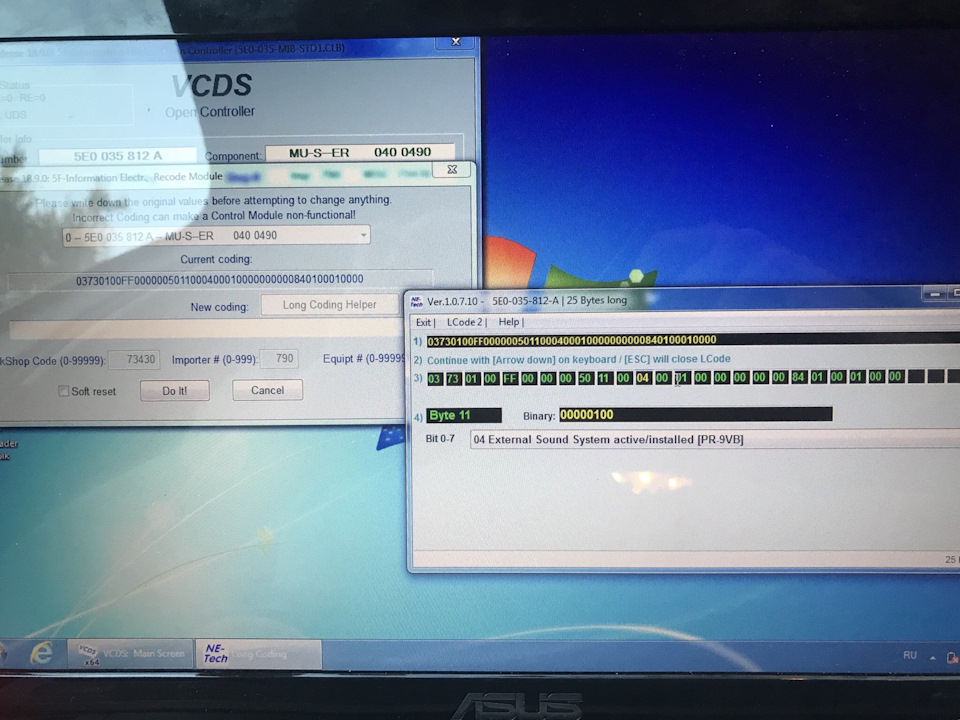
Task: Close the Recode Module dialog
Action: tap(452, 170)
